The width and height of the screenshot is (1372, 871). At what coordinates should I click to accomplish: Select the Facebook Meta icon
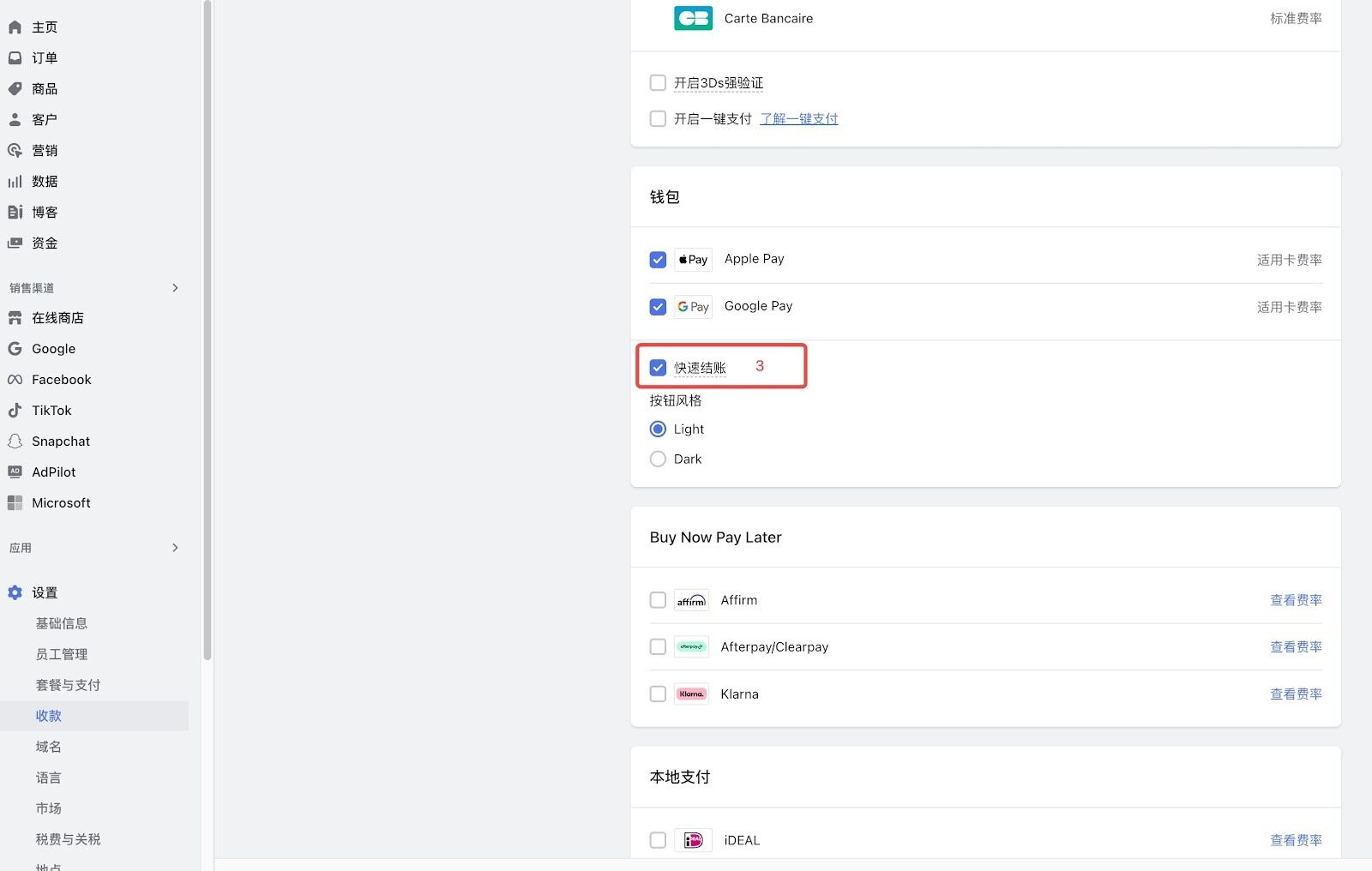[15, 380]
